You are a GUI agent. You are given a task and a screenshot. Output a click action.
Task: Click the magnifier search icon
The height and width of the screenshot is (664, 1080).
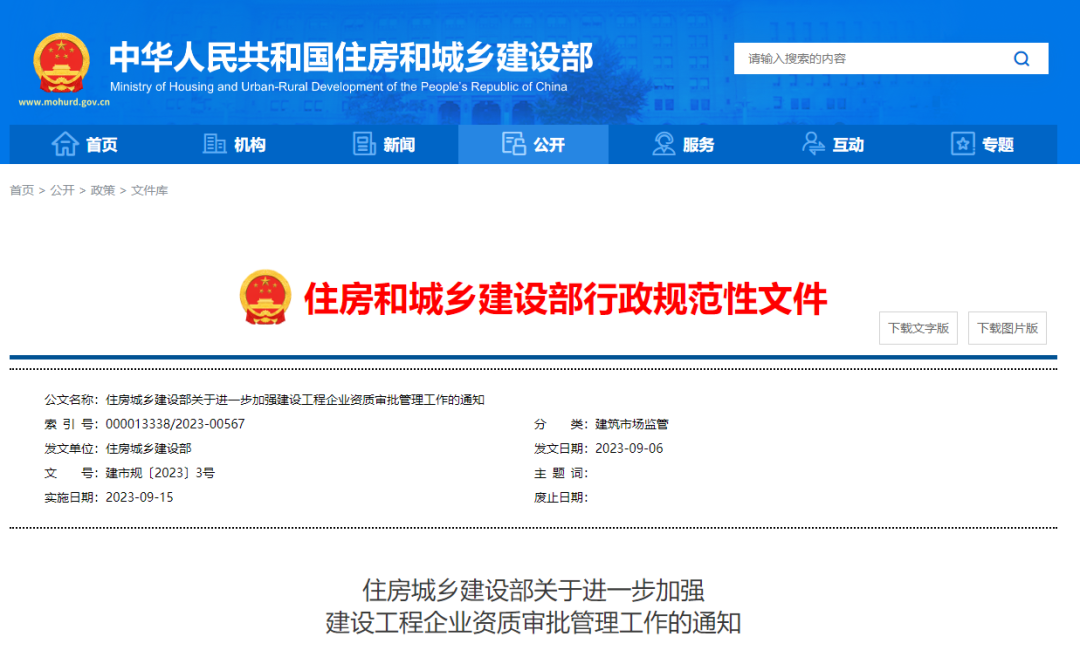[1021, 58]
